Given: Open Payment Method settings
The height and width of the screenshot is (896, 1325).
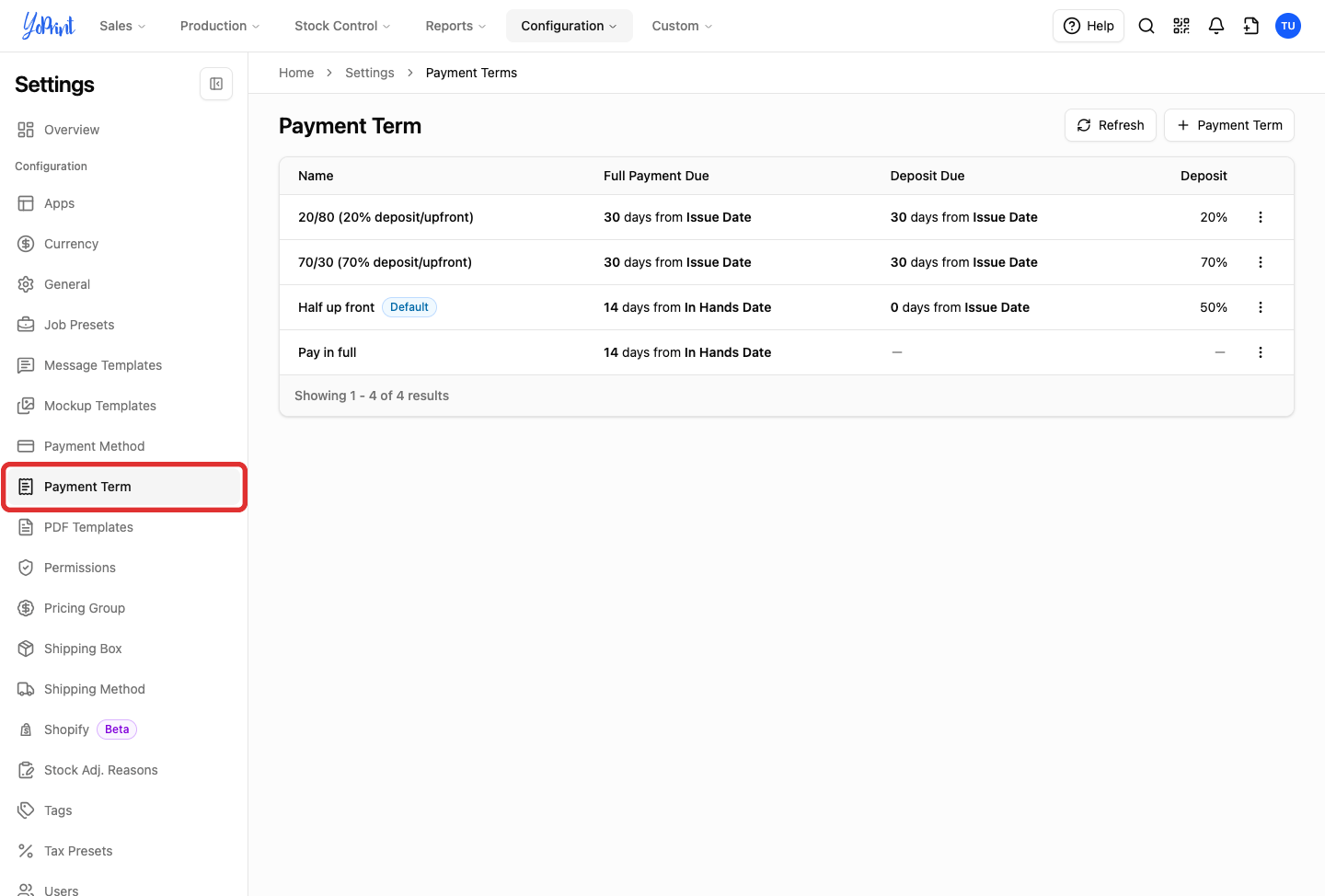Looking at the screenshot, I should pos(124,446).
